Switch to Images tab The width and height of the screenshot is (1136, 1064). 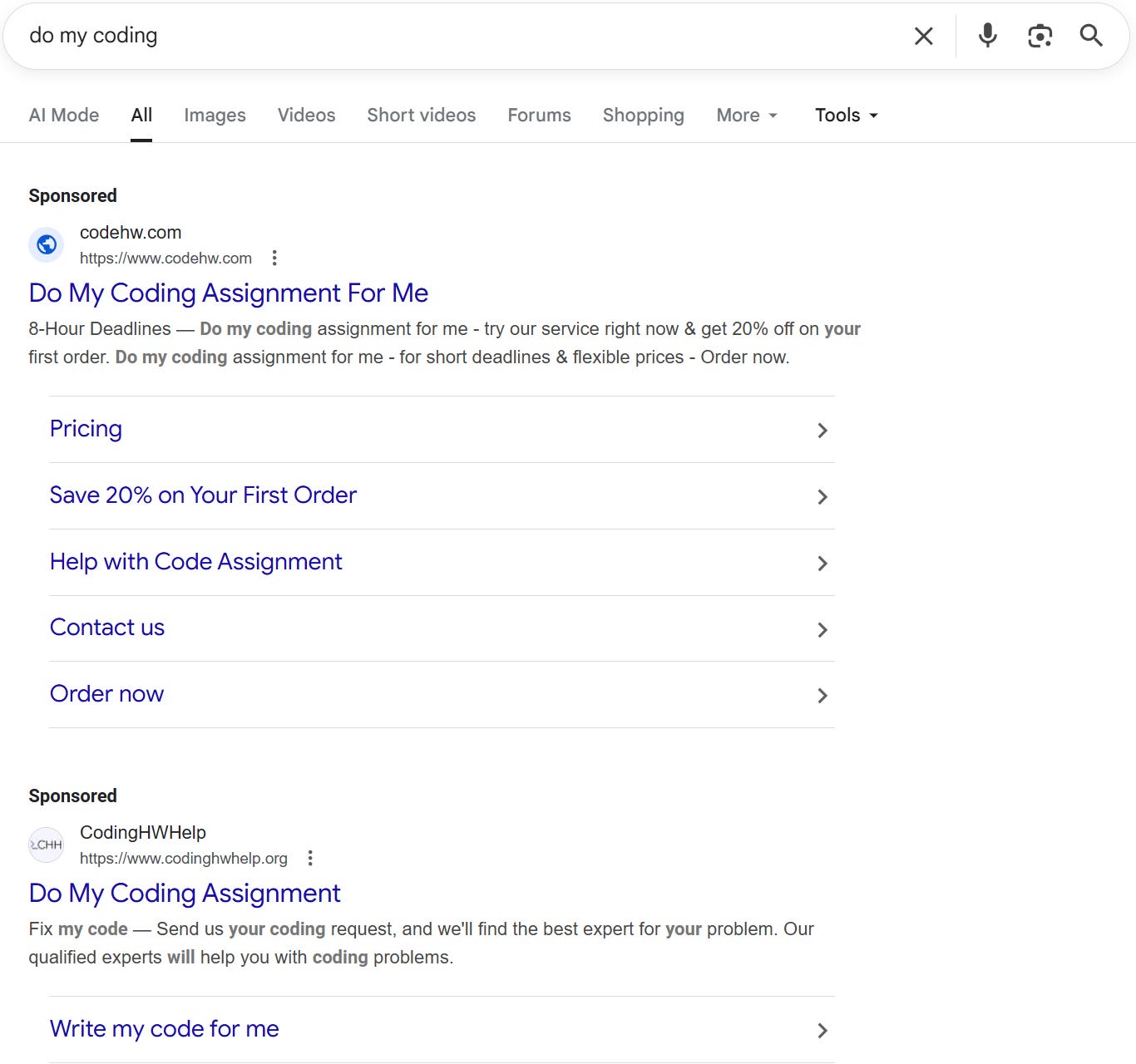coord(215,115)
